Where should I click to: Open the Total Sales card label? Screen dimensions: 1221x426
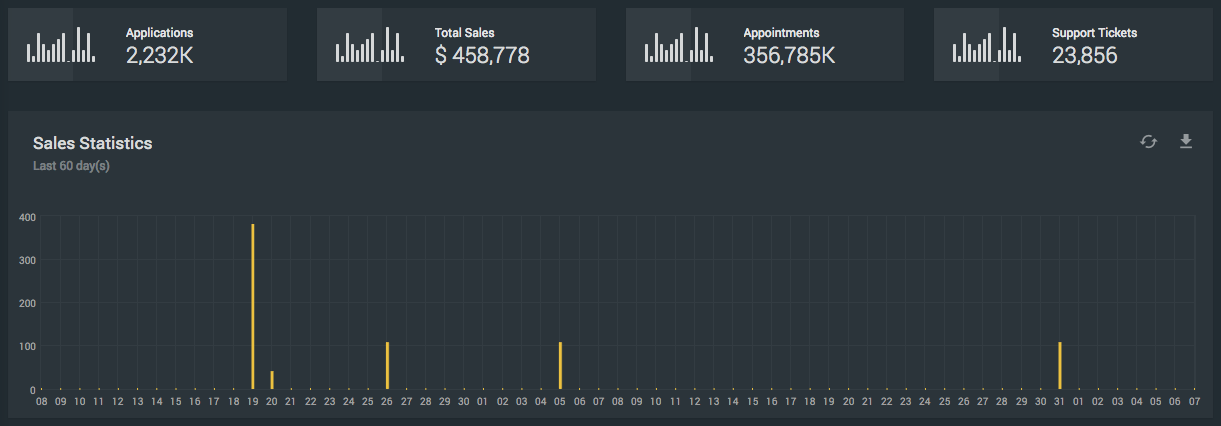coord(464,33)
